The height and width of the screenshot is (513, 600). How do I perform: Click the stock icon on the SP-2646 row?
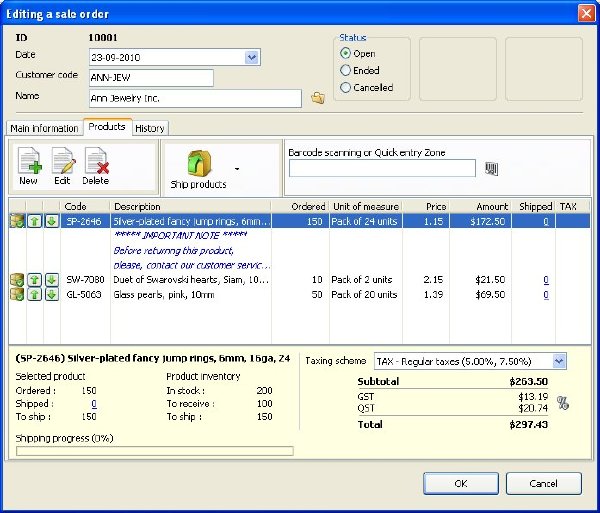[17, 221]
